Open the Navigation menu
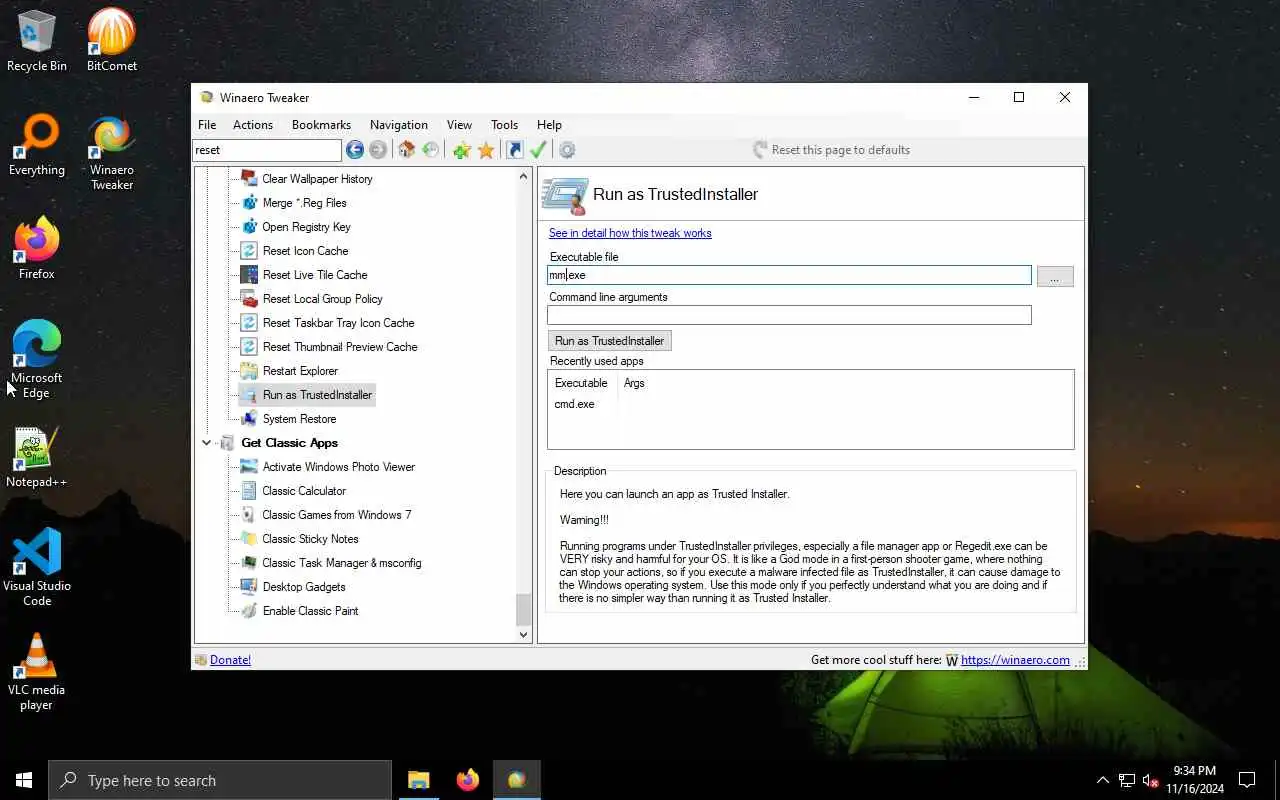Viewport: 1280px width, 800px height. coord(399,125)
